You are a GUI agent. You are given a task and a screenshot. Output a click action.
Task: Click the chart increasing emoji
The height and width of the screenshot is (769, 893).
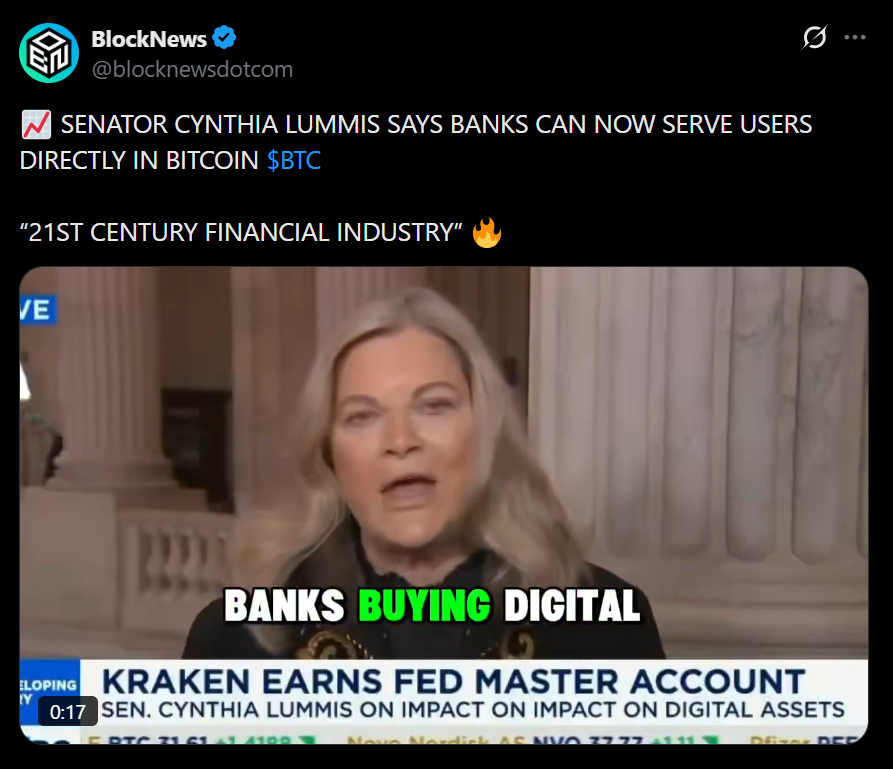click(36, 125)
